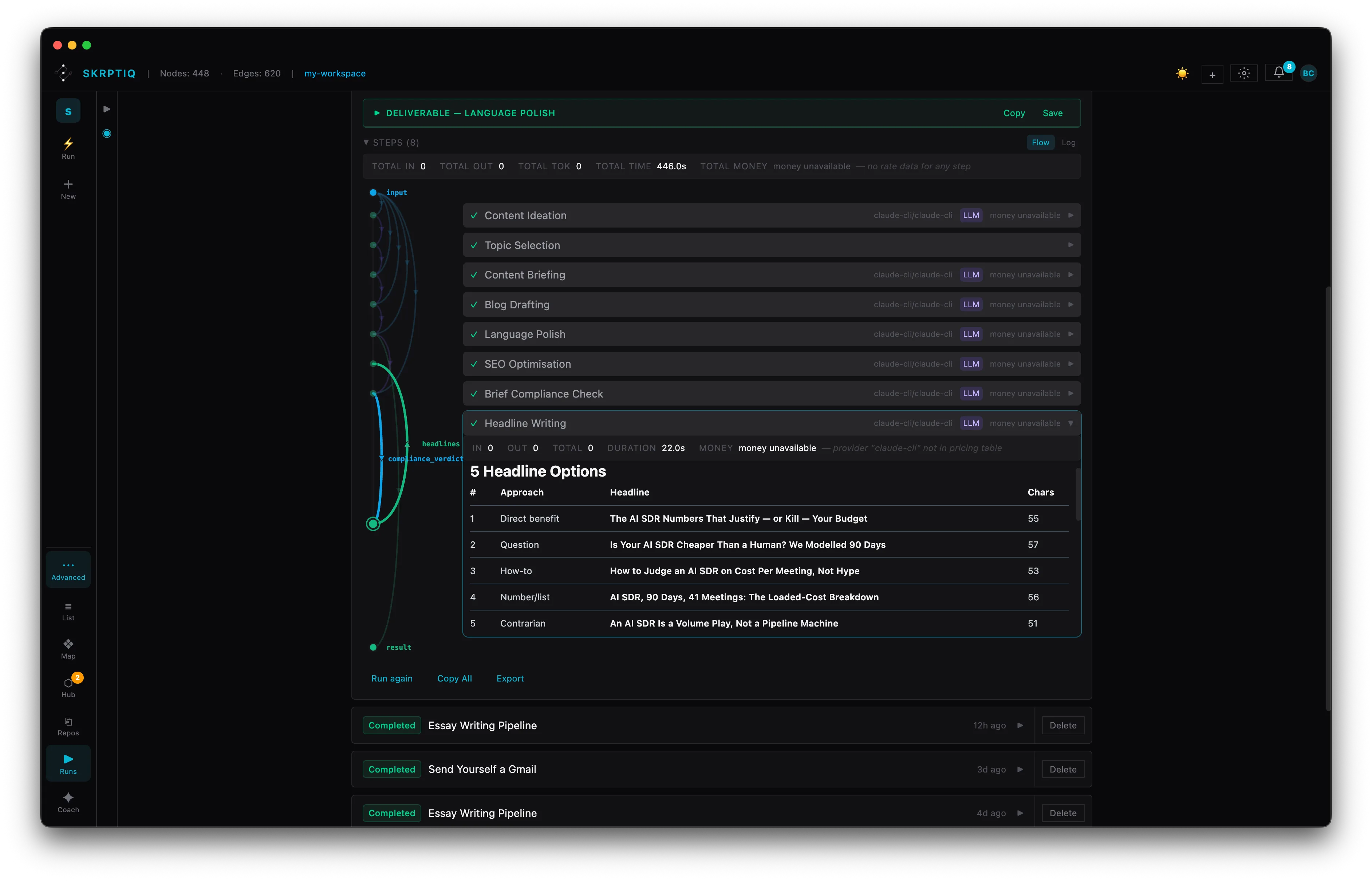Open the BC user avatar menu

[1308, 73]
